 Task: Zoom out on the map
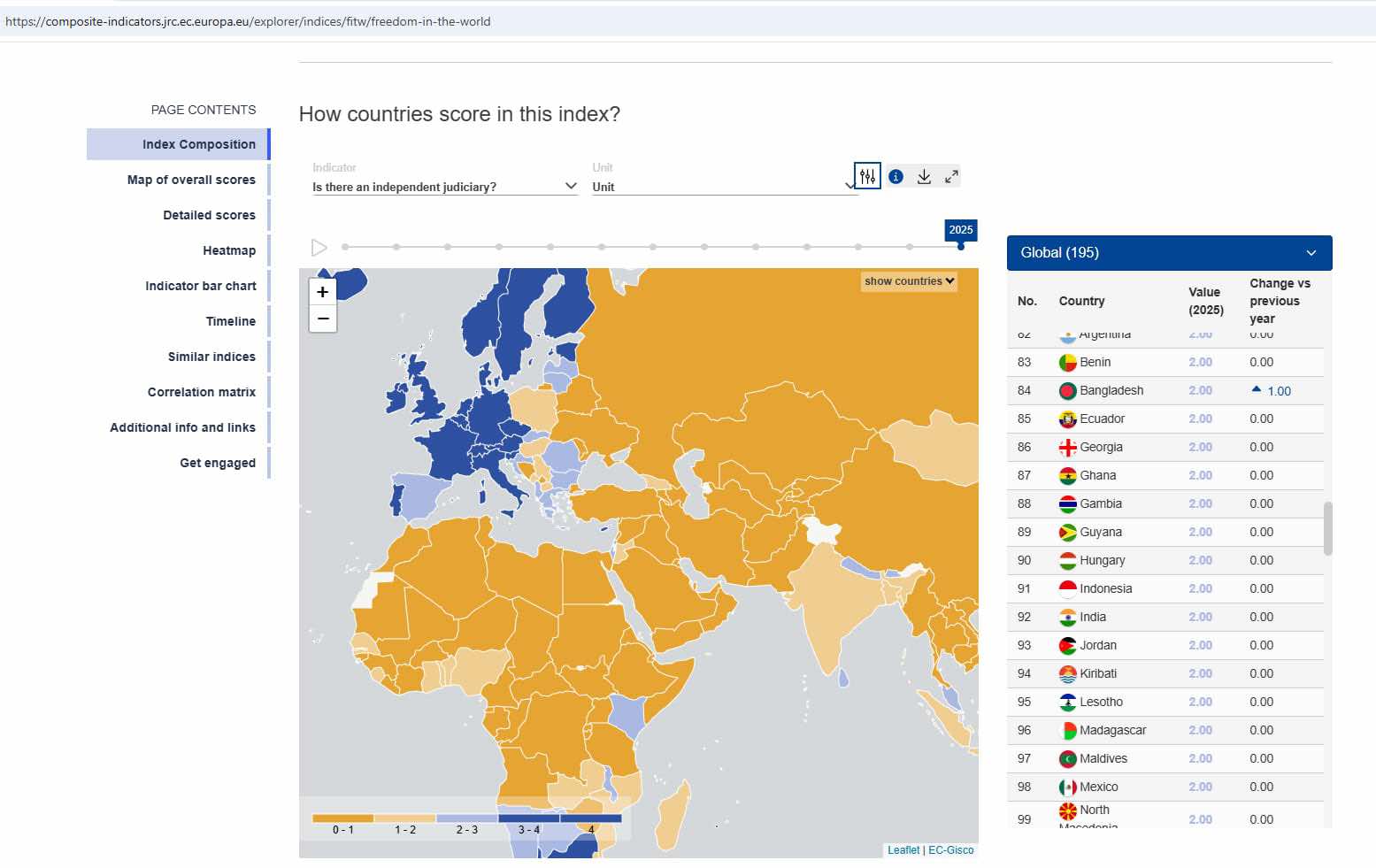[323, 319]
